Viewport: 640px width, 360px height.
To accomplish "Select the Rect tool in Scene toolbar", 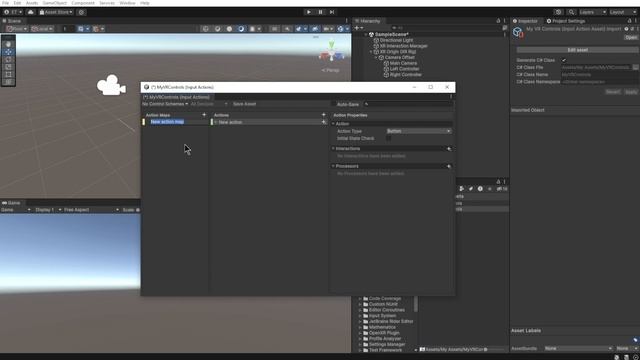I will click(8, 75).
